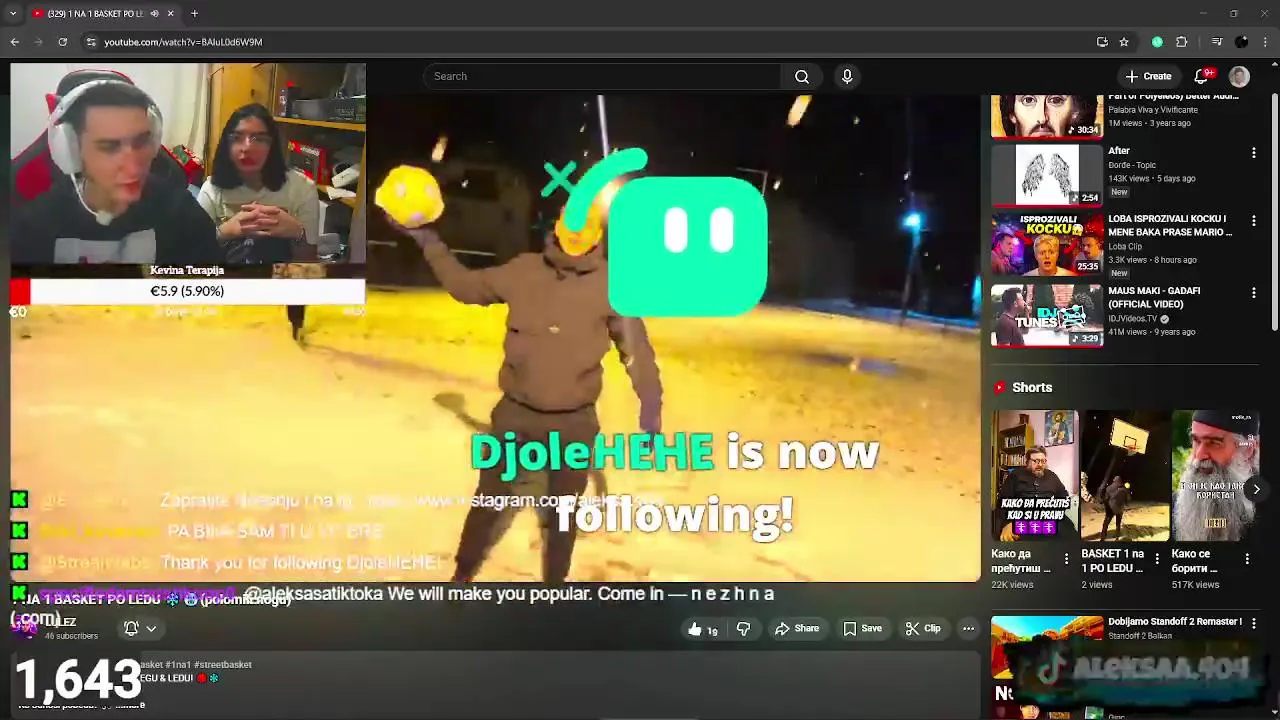
Task: Like the video with thumbs up
Action: pos(703,629)
